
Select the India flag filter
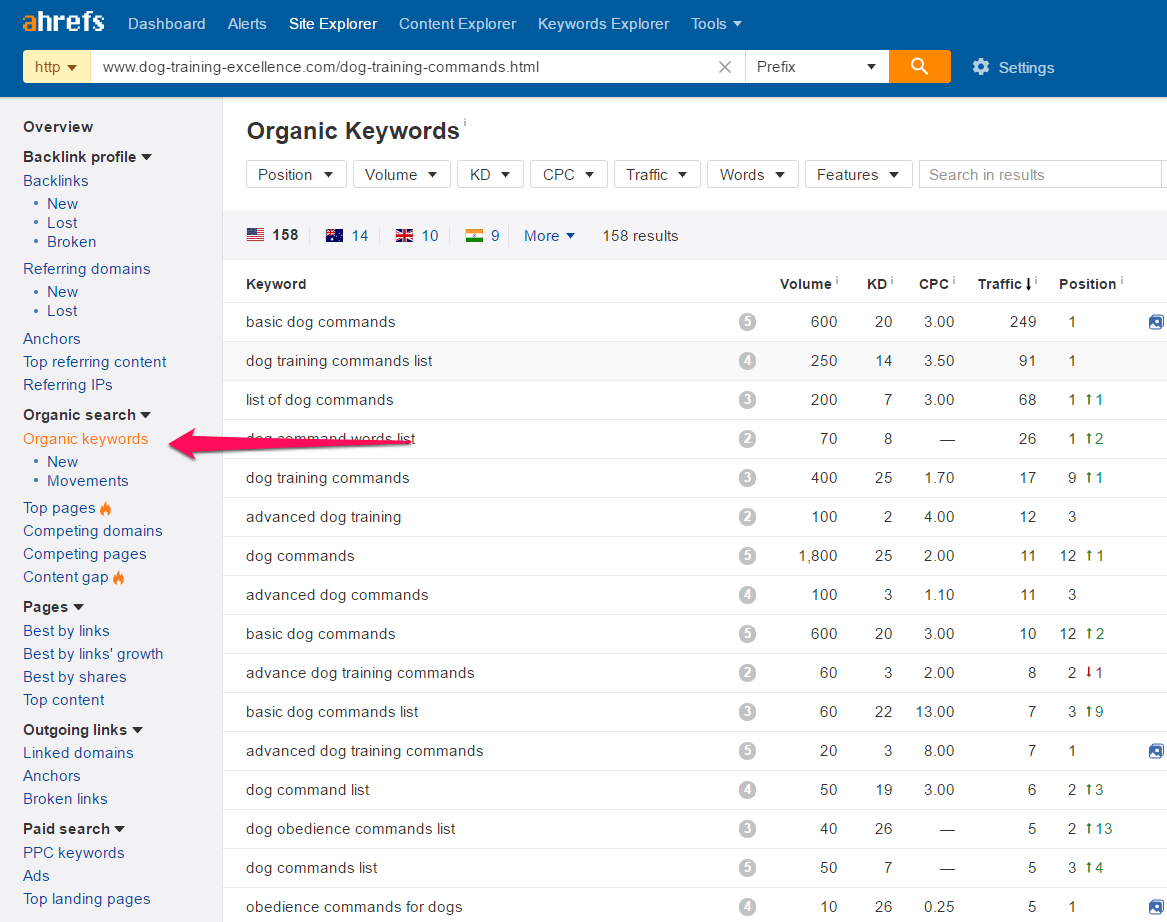point(474,236)
